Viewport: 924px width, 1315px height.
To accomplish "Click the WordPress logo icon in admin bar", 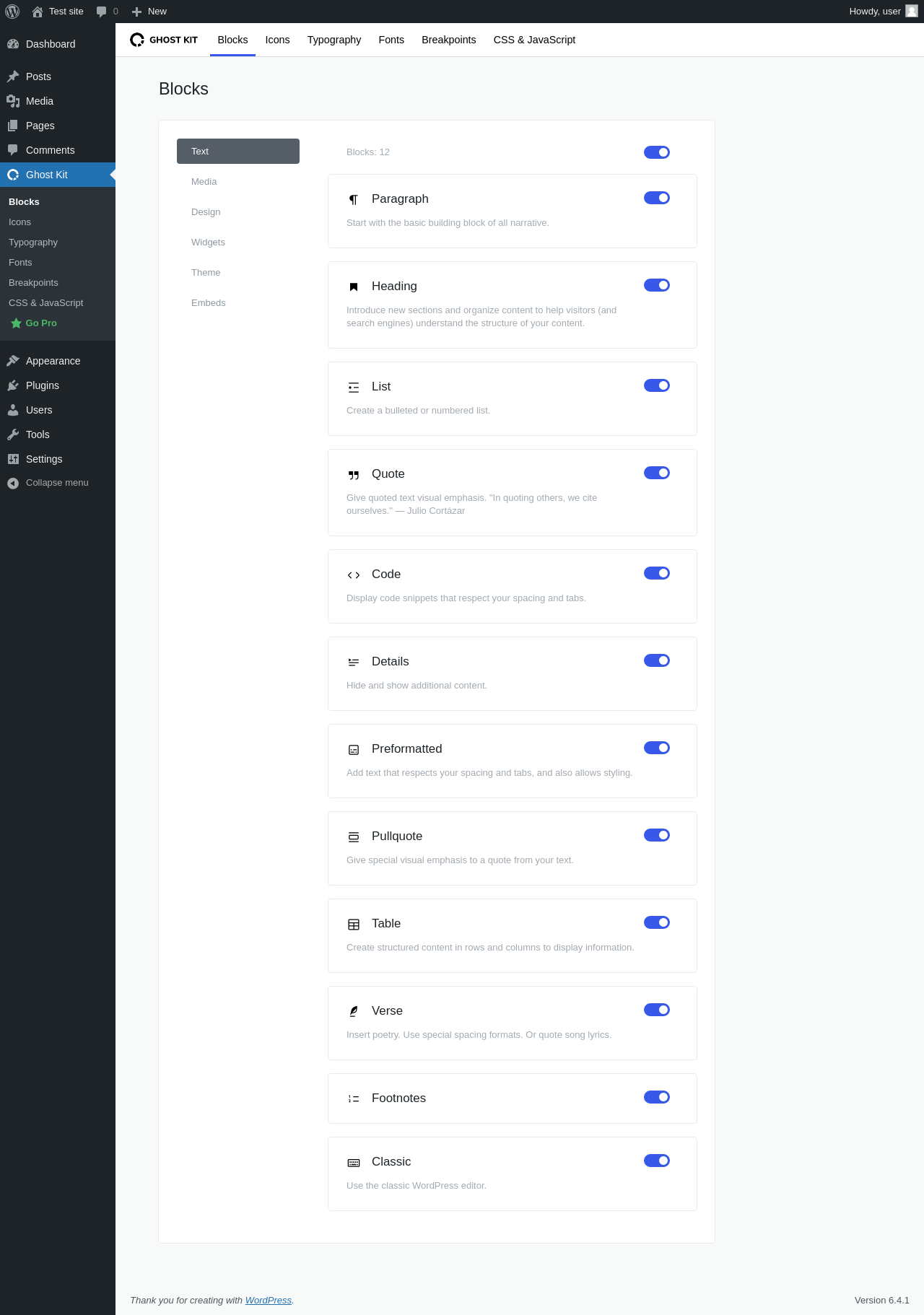I will [12, 12].
